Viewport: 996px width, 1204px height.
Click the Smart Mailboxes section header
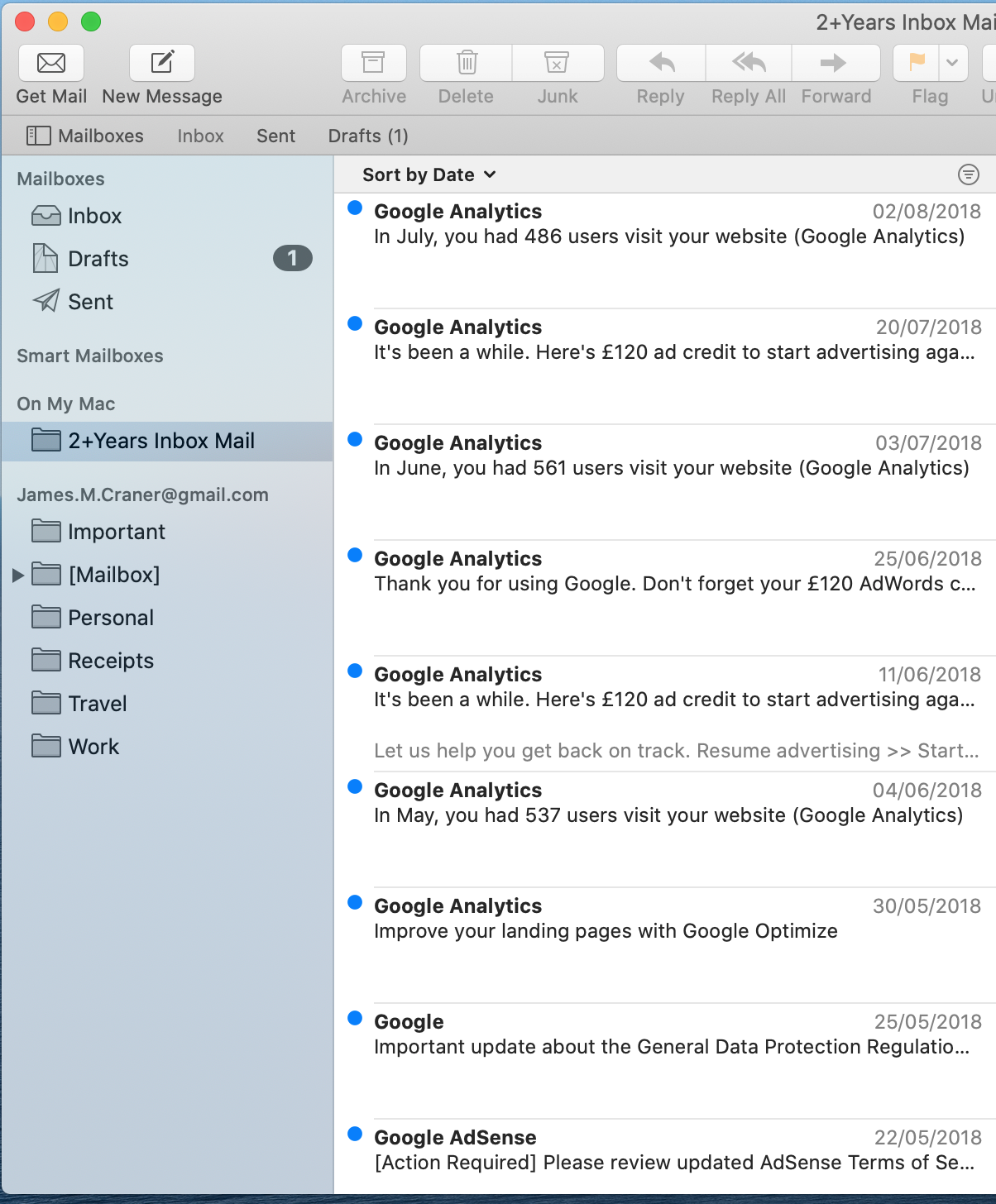click(90, 356)
